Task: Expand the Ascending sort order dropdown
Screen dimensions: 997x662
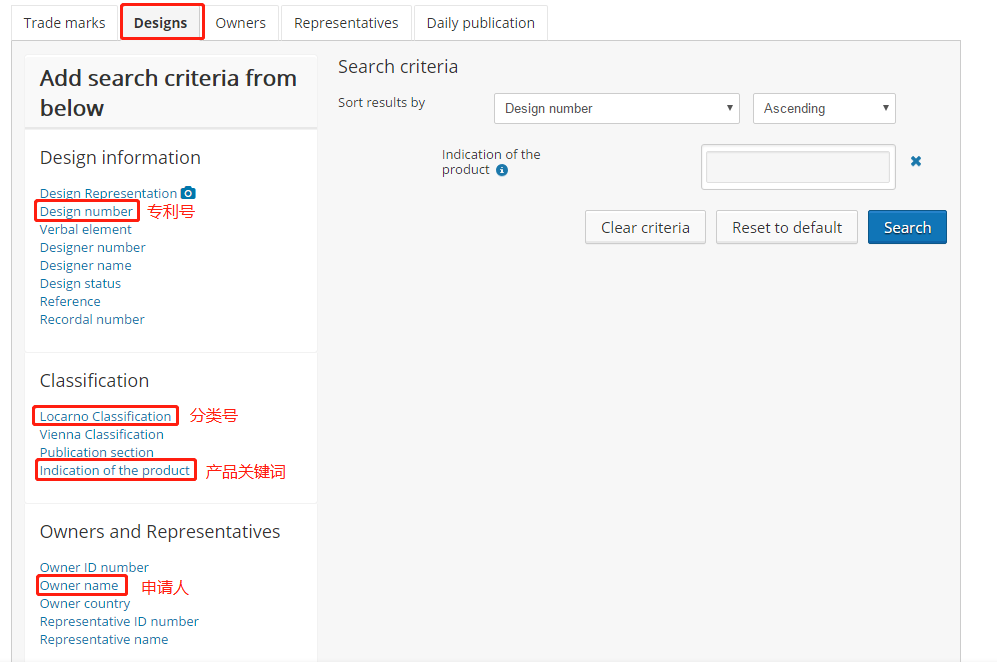Action: point(823,109)
